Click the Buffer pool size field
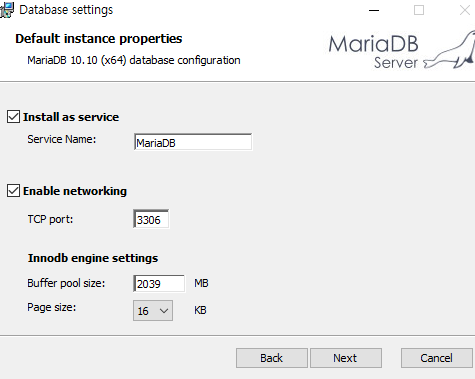 (159, 284)
